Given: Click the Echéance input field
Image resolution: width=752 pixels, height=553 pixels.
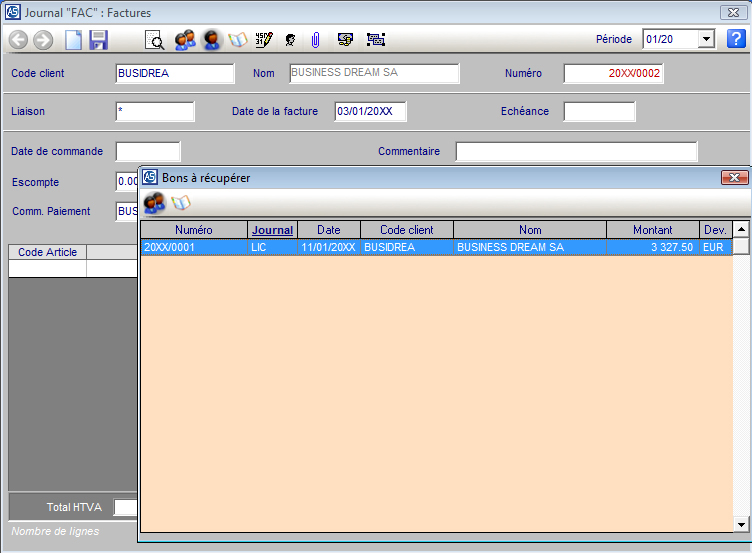Looking at the screenshot, I should (599, 111).
